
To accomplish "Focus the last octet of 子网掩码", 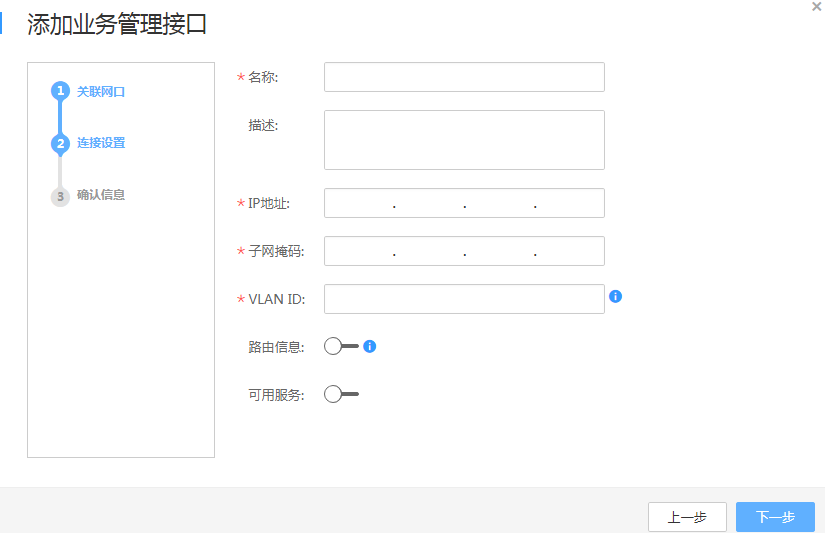I will 570,251.
